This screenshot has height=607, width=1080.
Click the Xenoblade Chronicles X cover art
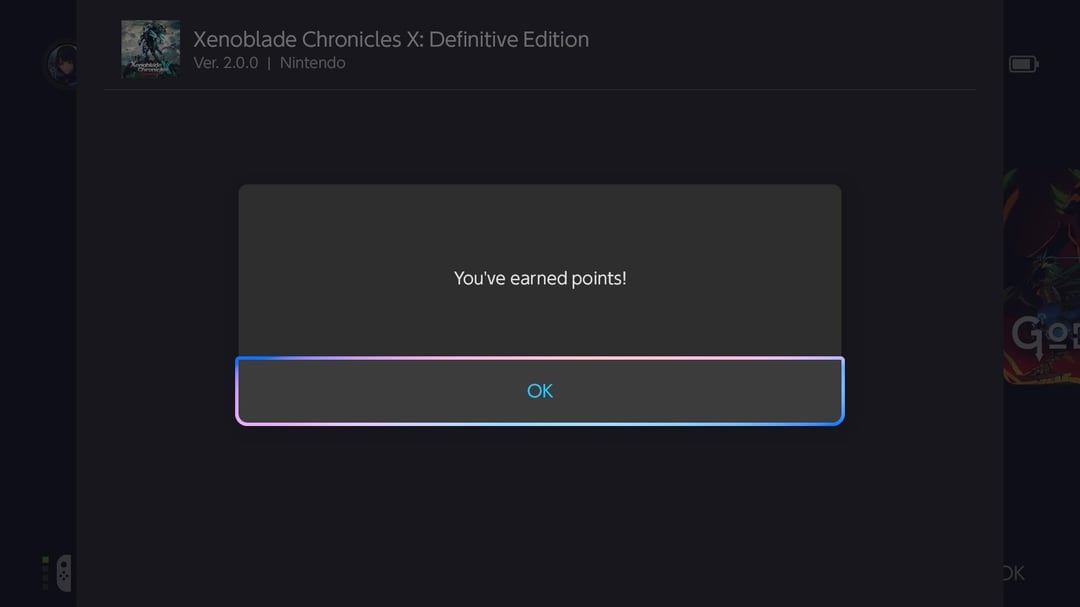(150, 49)
